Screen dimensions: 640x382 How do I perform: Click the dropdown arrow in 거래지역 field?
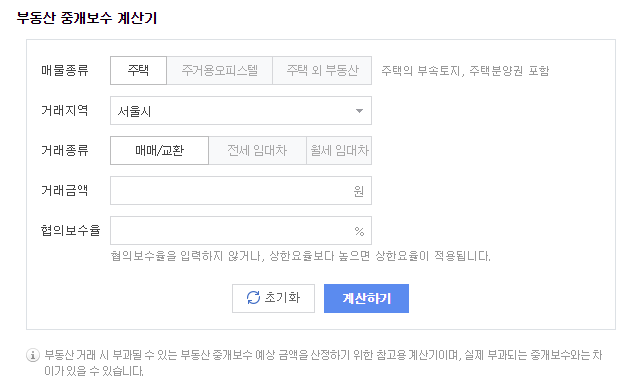click(359, 111)
